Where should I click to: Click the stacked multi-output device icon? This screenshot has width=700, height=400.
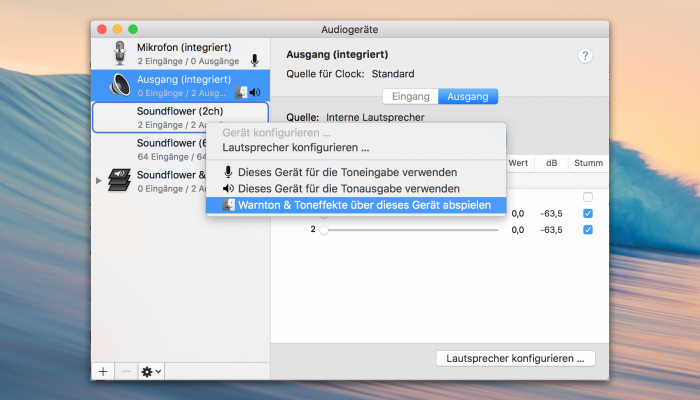click(120, 180)
